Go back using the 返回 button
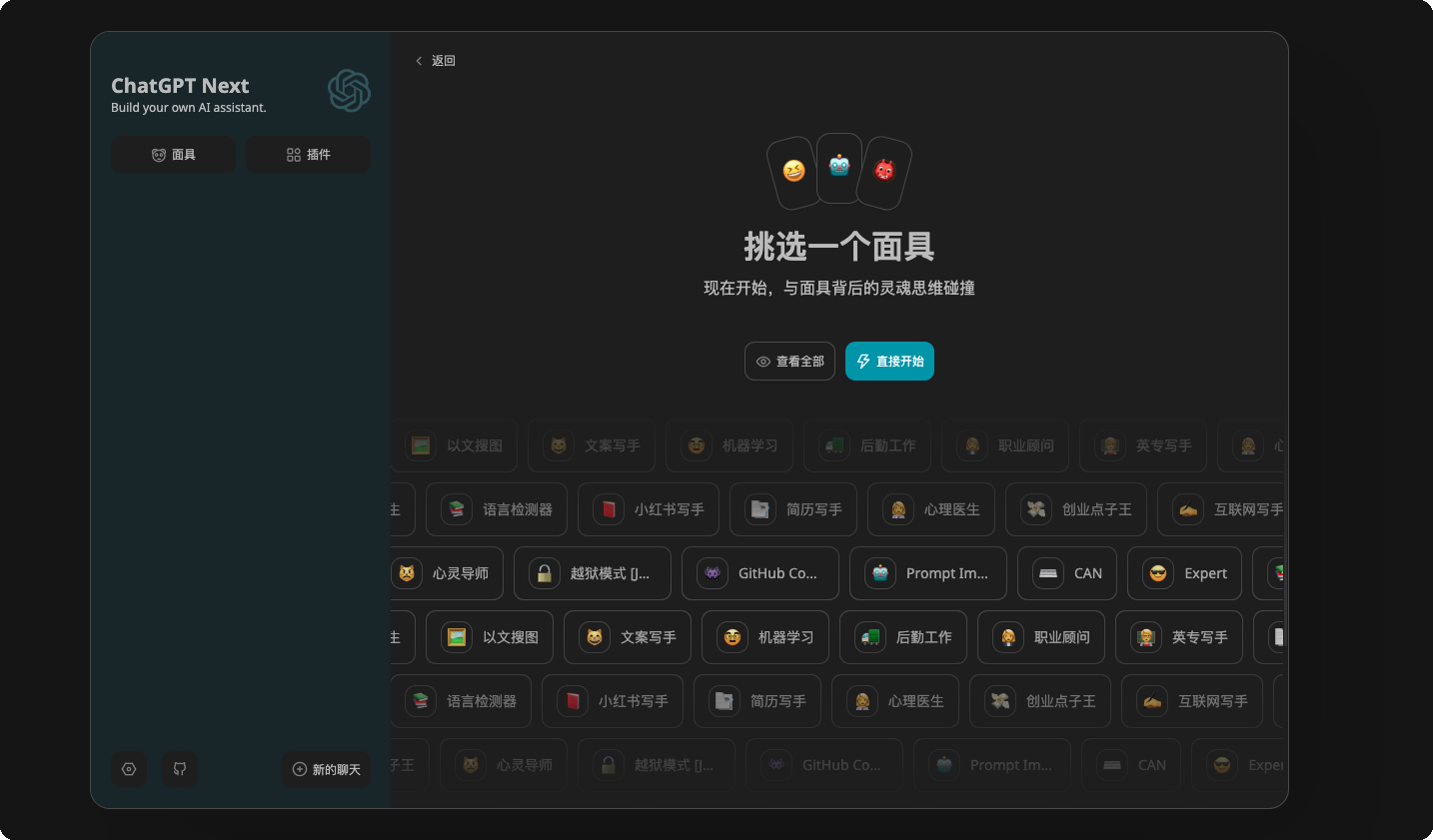Screen dimensions: 1433x840 [x=436, y=61]
